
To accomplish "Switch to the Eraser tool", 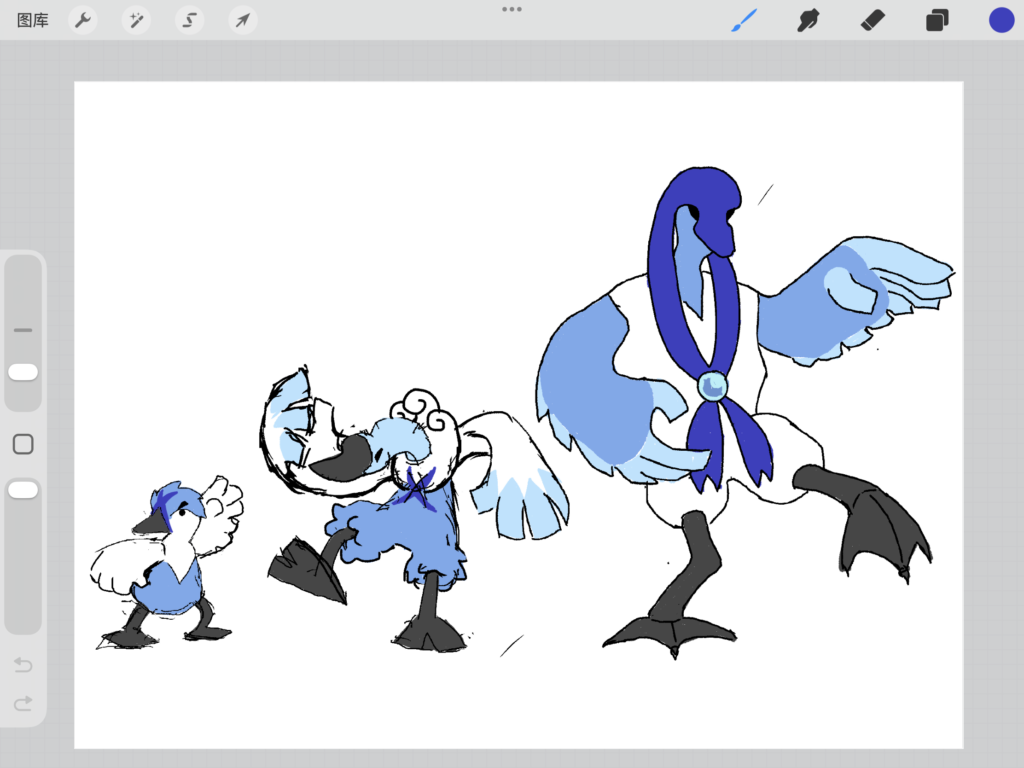I will coord(872,19).
